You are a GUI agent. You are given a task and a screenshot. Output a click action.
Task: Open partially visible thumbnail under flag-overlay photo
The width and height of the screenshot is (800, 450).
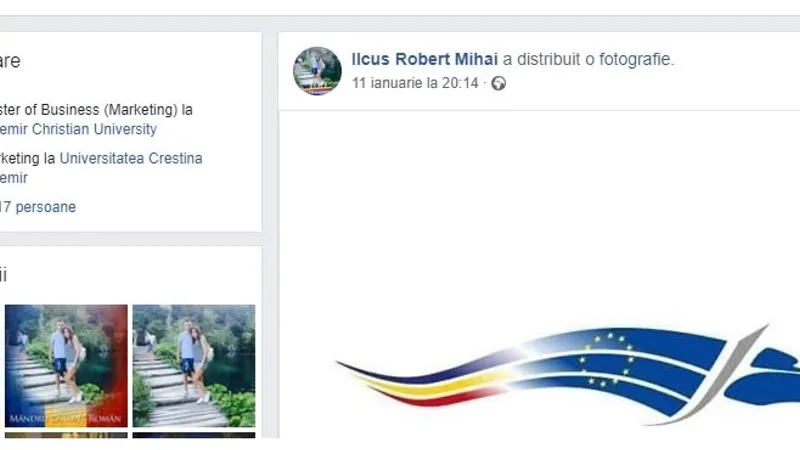66,435
